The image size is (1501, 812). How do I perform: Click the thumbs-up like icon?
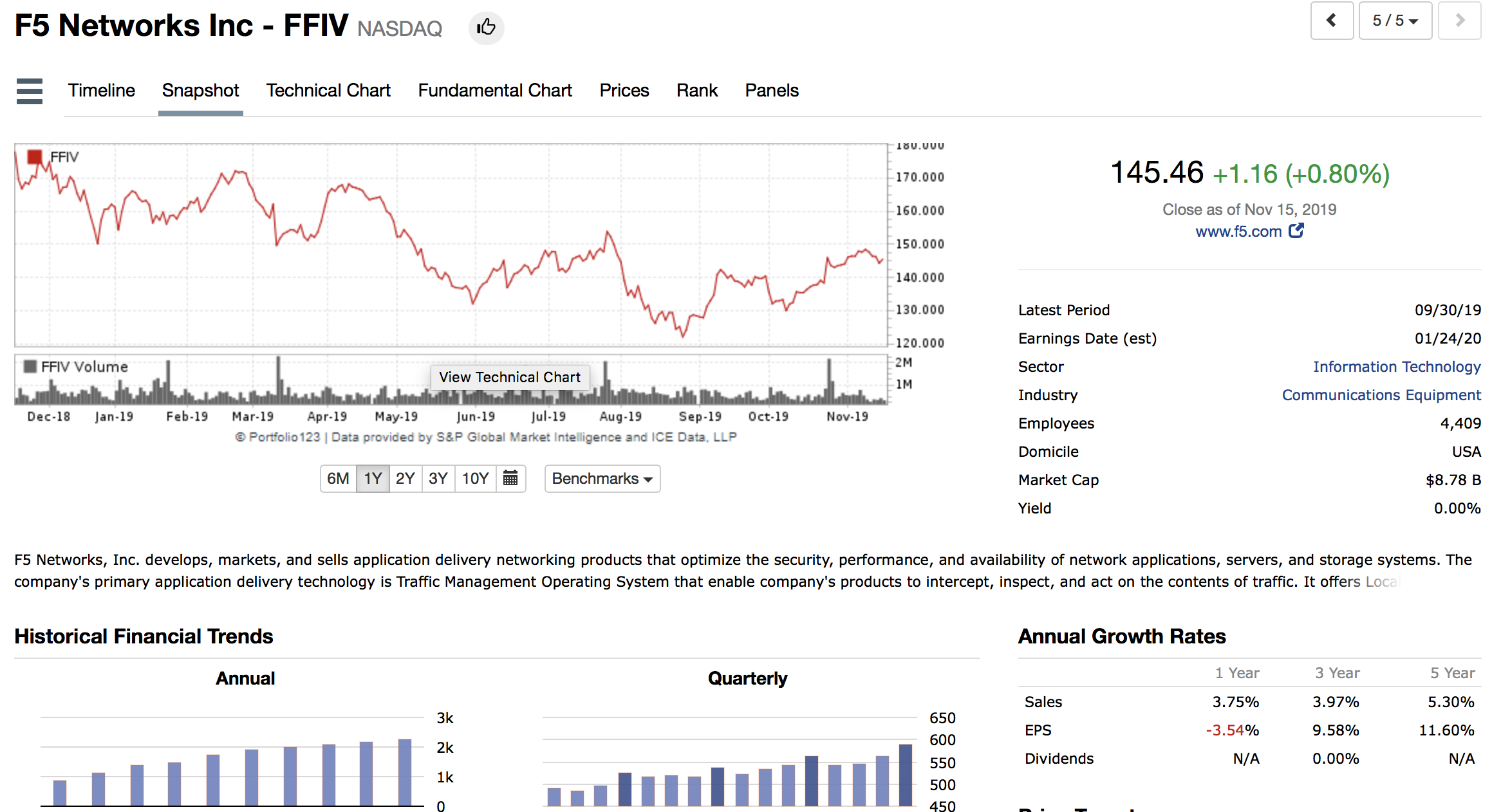click(486, 28)
